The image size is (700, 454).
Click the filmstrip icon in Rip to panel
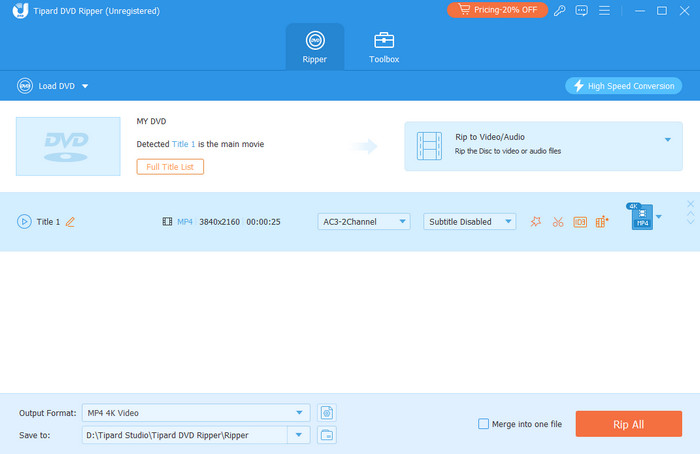point(429,146)
